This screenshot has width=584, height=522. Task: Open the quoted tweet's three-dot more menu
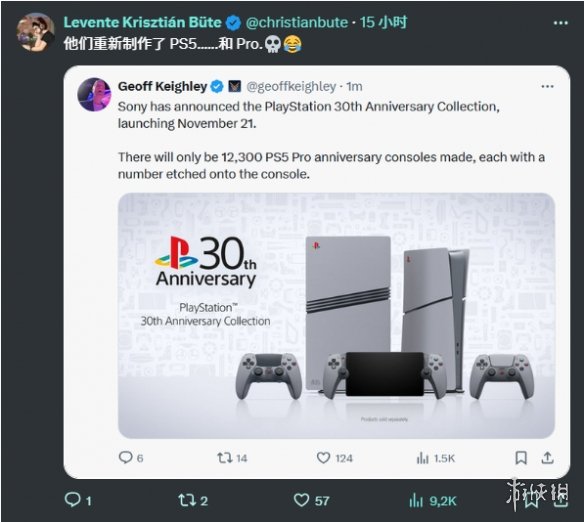547,86
